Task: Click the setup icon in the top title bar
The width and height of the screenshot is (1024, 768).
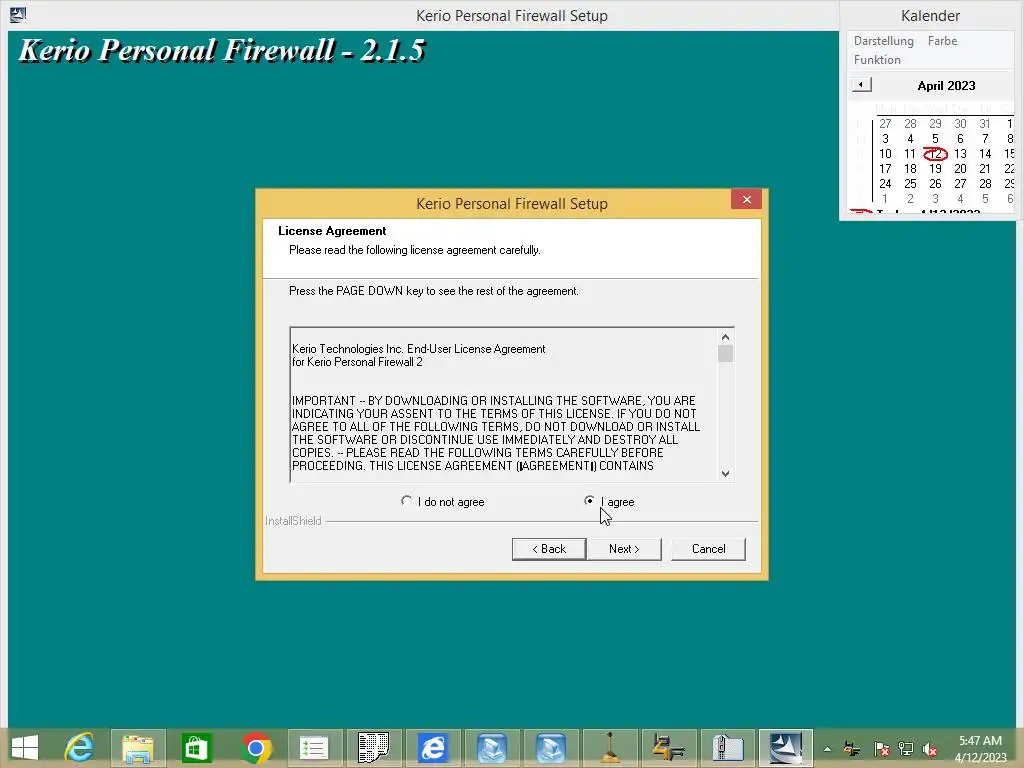Action: pos(18,14)
